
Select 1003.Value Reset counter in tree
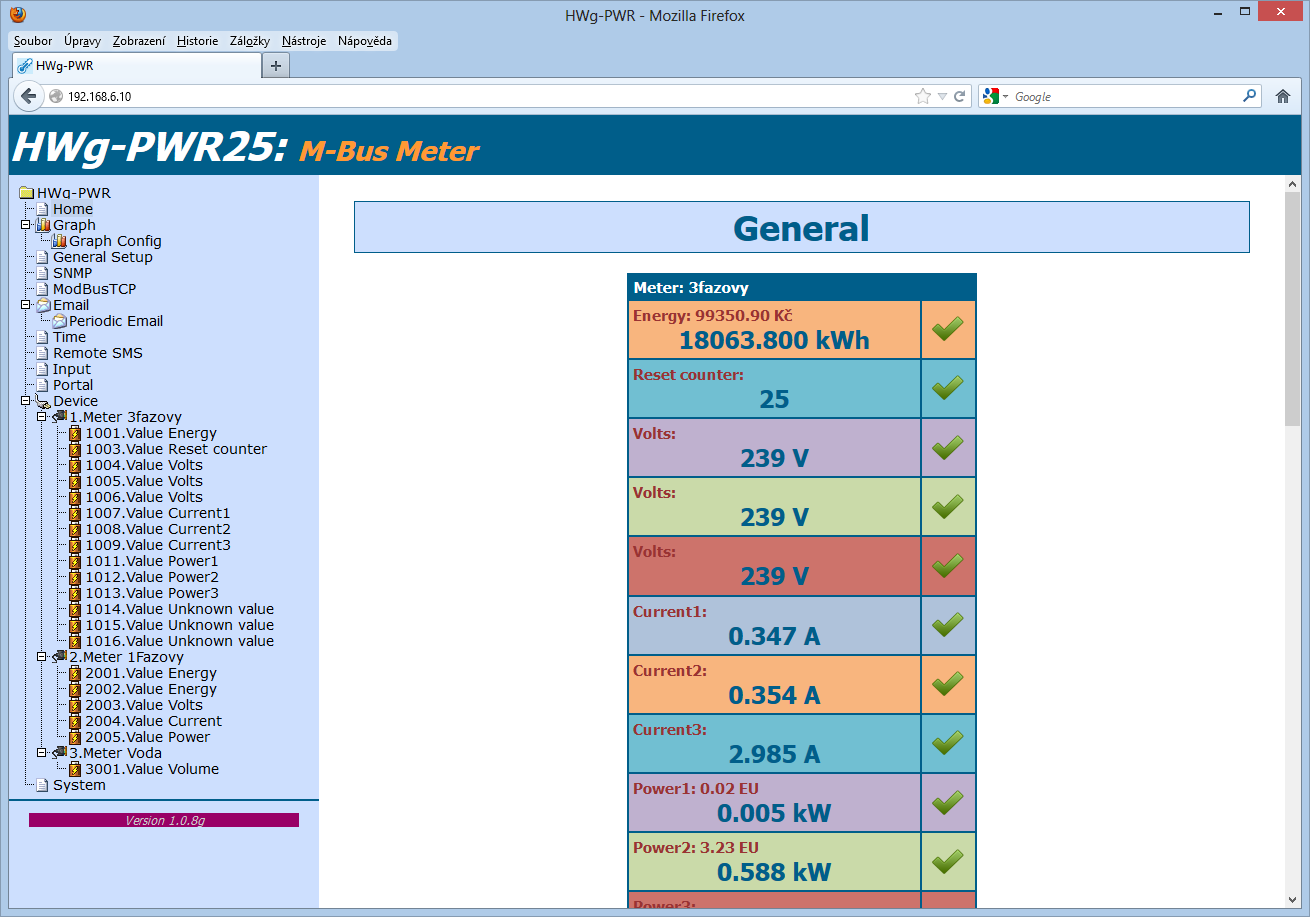click(176, 449)
